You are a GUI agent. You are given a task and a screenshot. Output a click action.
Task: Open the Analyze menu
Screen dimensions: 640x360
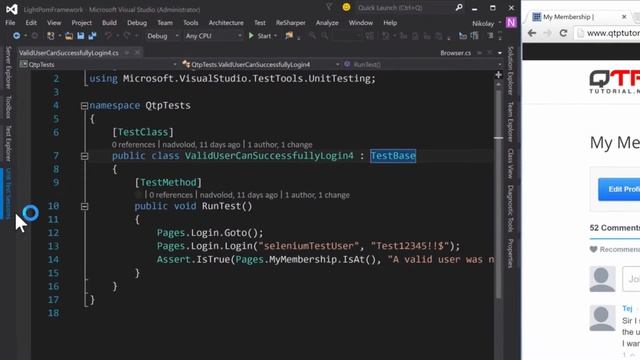[327, 23]
